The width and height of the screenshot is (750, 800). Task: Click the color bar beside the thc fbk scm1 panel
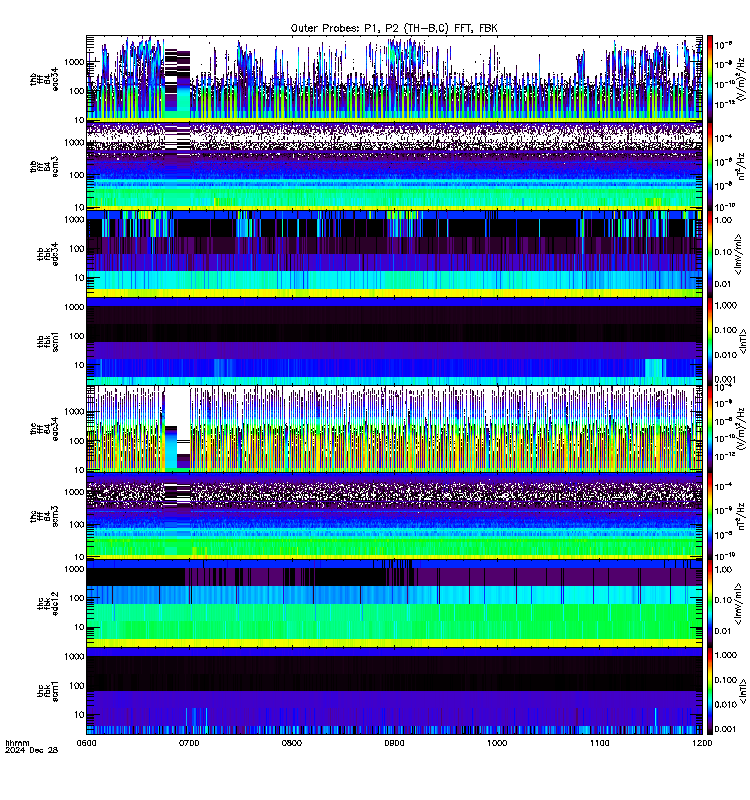710,691
